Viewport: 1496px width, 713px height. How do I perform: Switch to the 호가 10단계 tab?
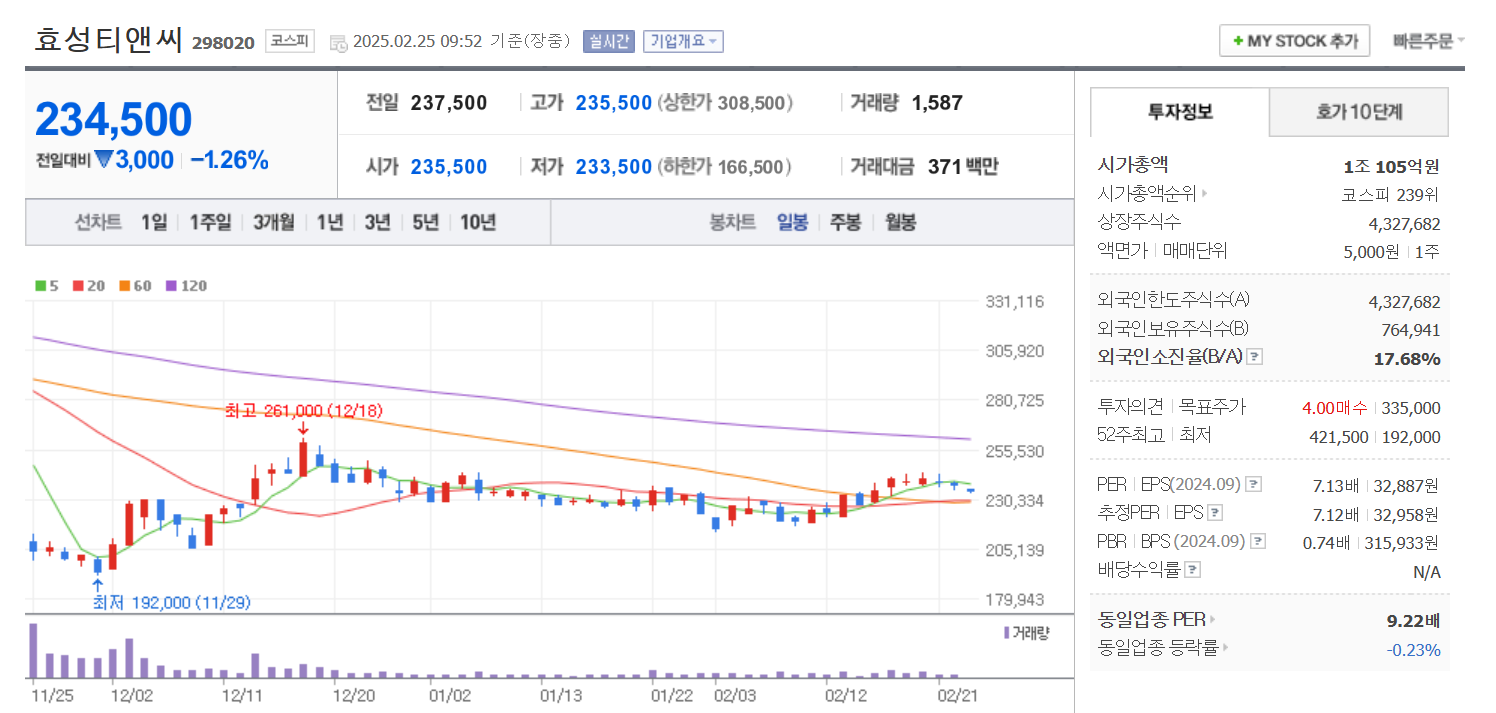click(1358, 112)
